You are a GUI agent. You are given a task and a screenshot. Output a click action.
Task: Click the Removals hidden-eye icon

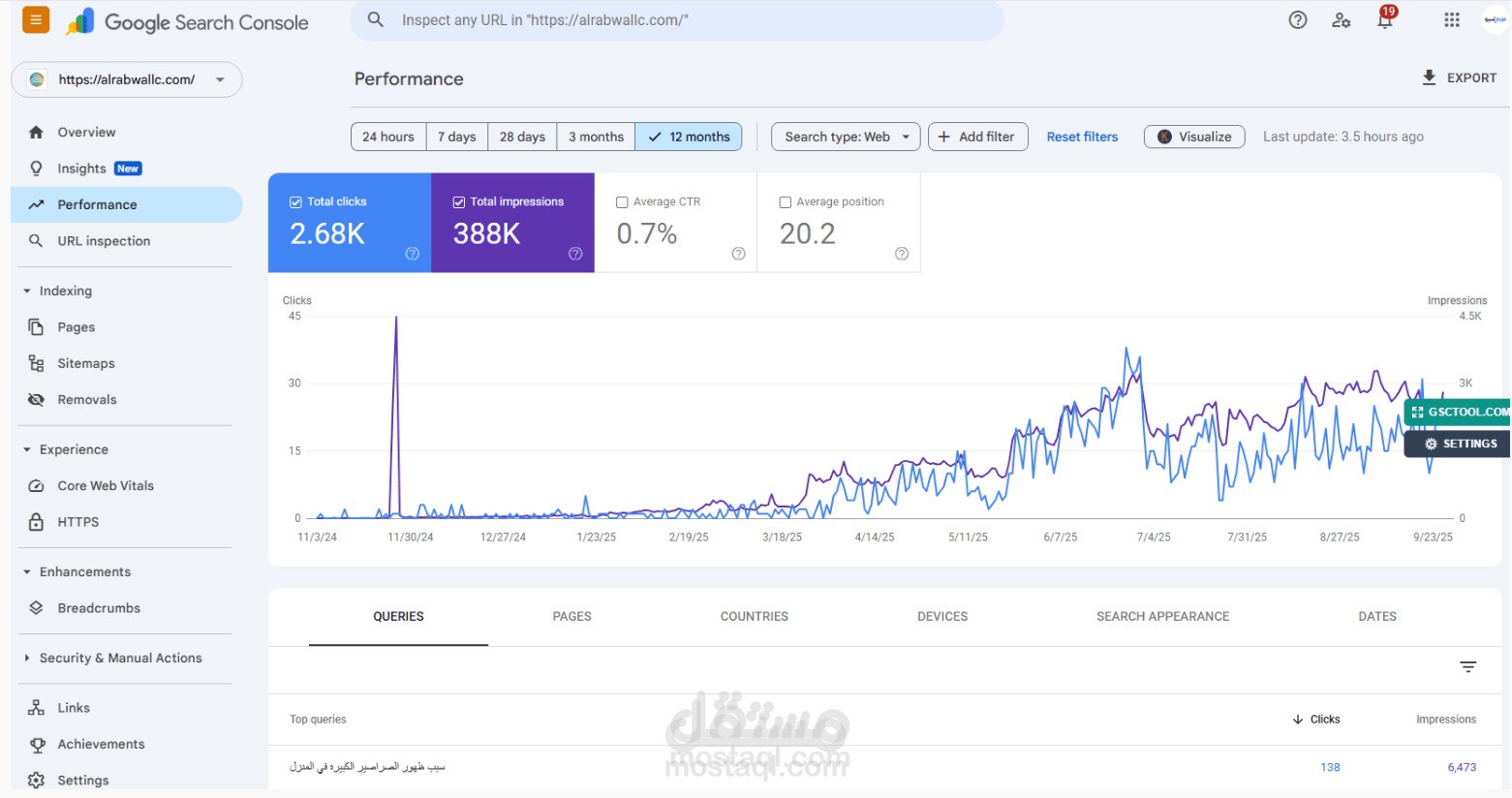click(36, 400)
